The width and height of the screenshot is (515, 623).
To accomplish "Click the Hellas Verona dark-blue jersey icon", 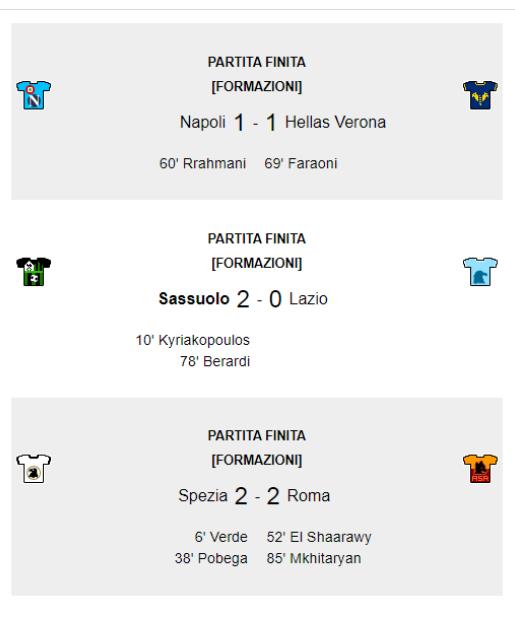I will (x=480, y=95).
